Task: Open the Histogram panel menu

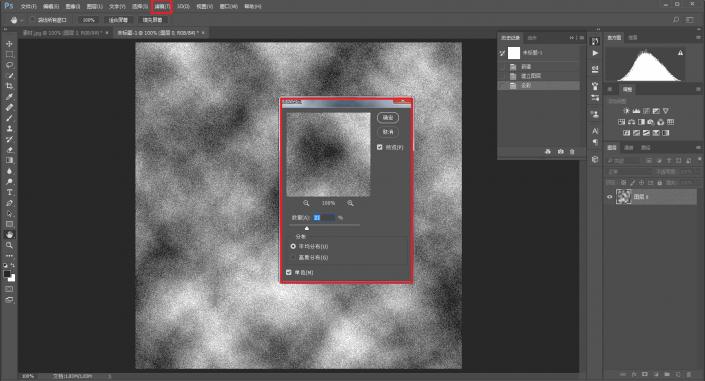Action: coord(698,38)
